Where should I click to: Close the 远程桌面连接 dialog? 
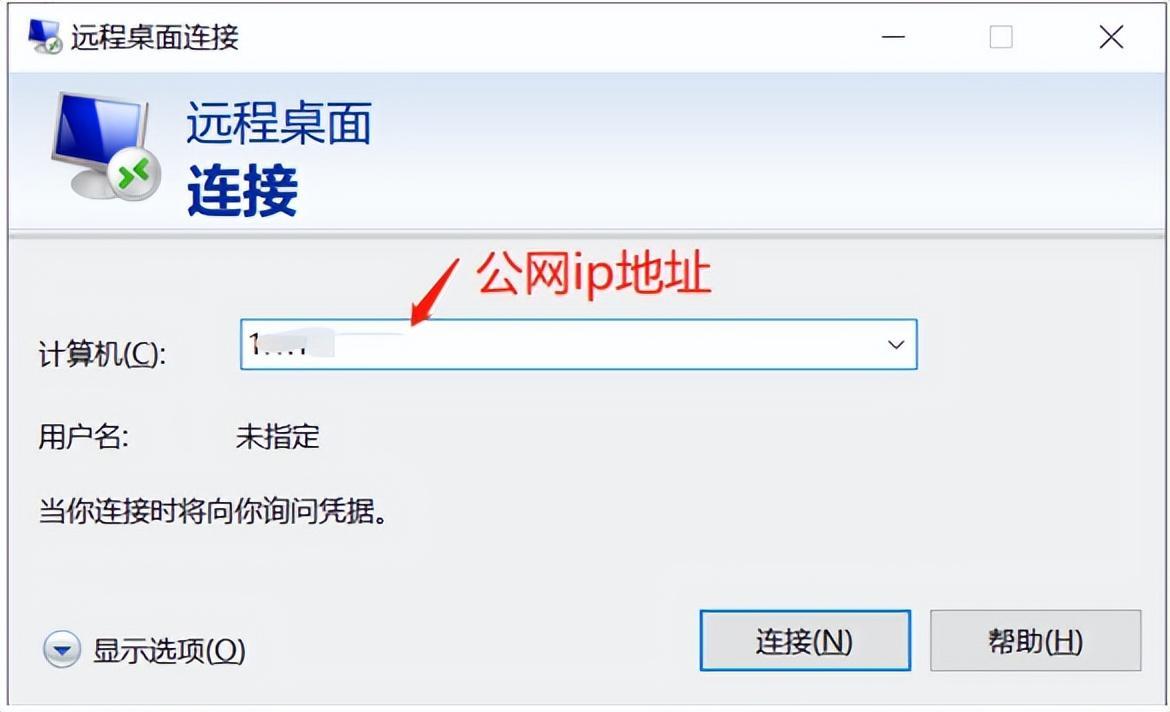1111,37
